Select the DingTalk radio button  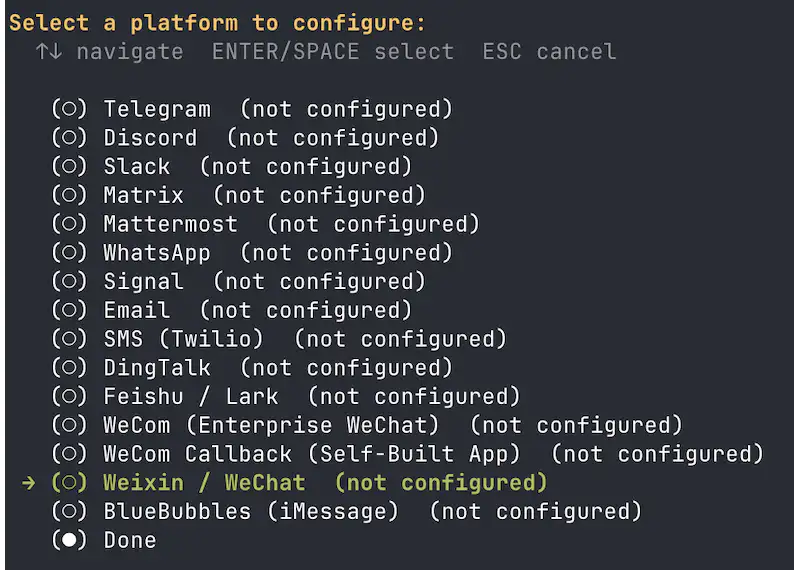[68, 368]
